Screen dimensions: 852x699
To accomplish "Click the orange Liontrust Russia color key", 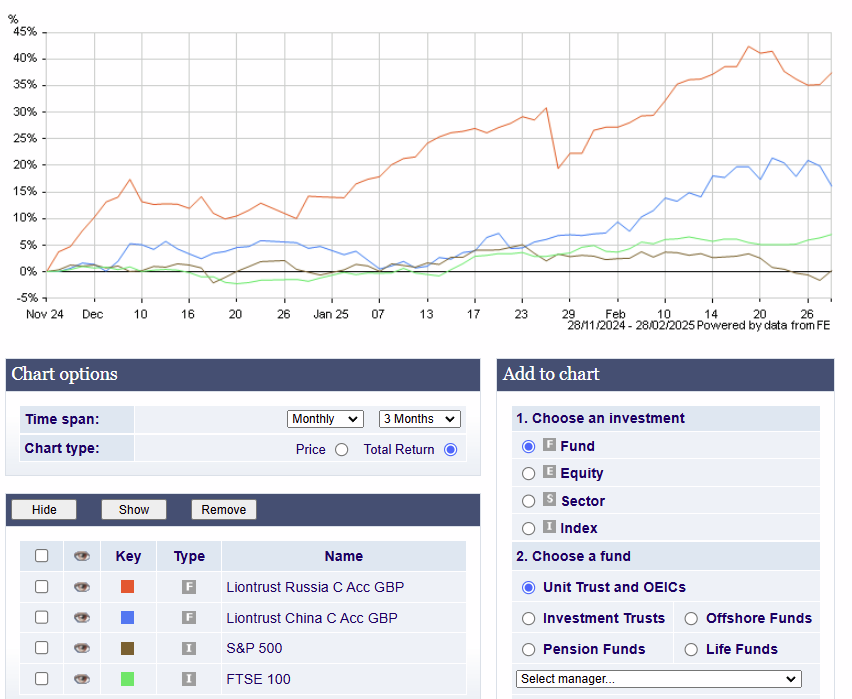I will point(127,587).
